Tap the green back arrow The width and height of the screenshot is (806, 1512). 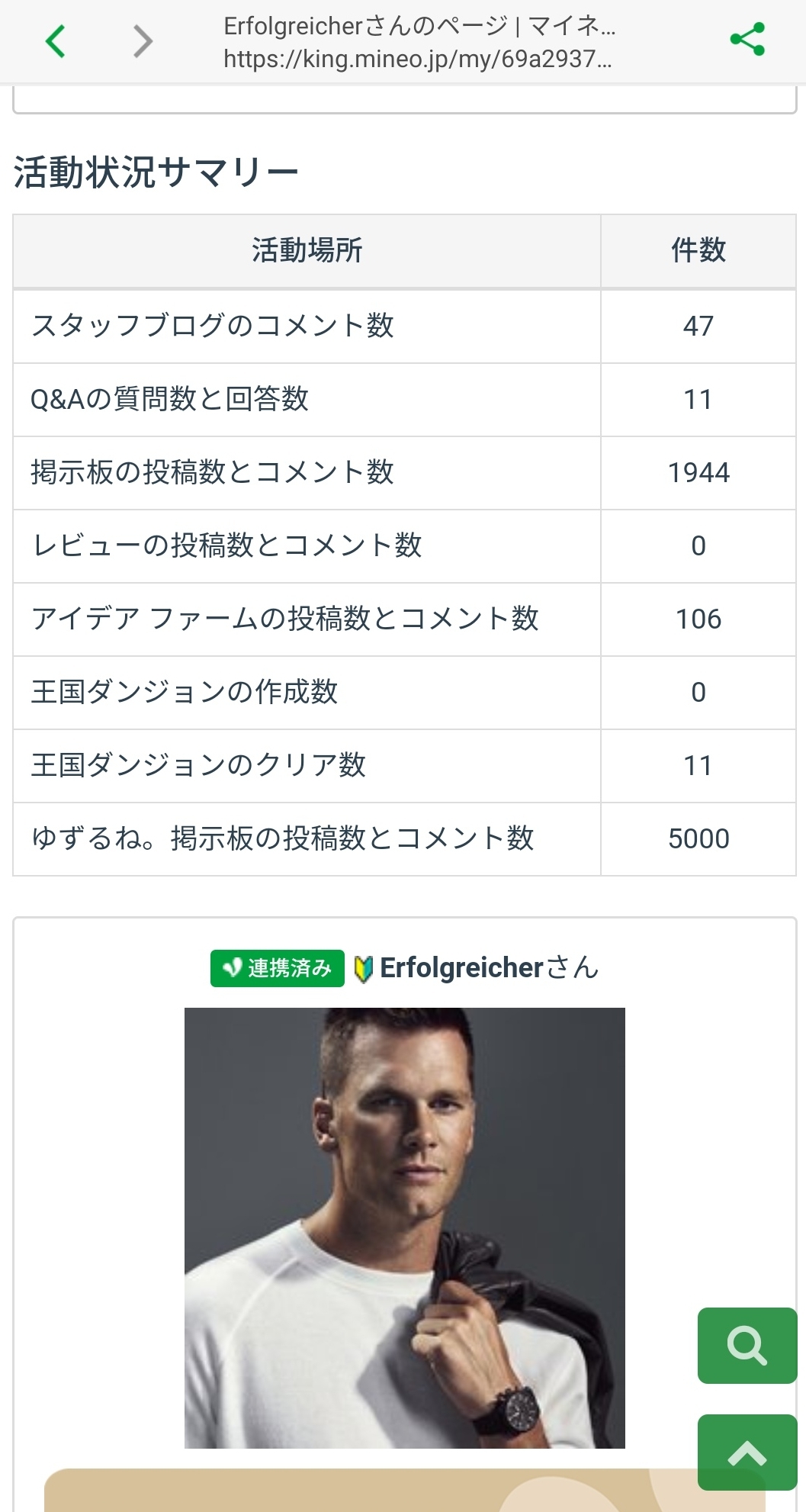click(55, 41)
